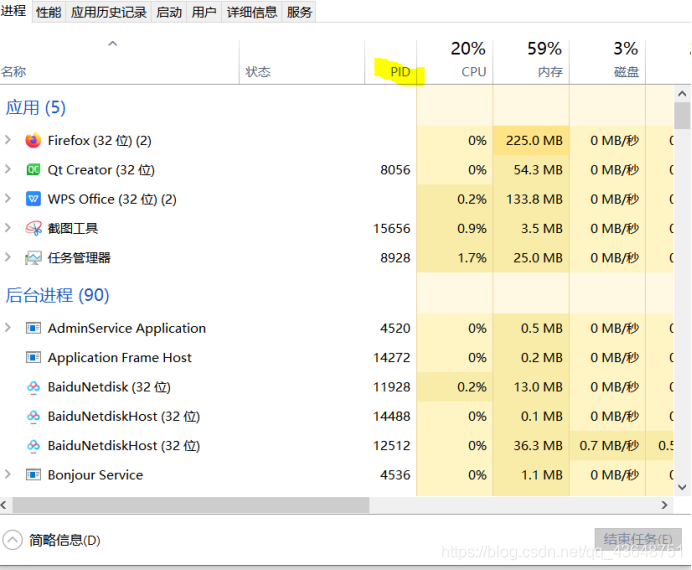Image resolution: width=692 pixels, height=570 pixels.
Task: Select the Application Frame Host name
Action: coord(120,357)
